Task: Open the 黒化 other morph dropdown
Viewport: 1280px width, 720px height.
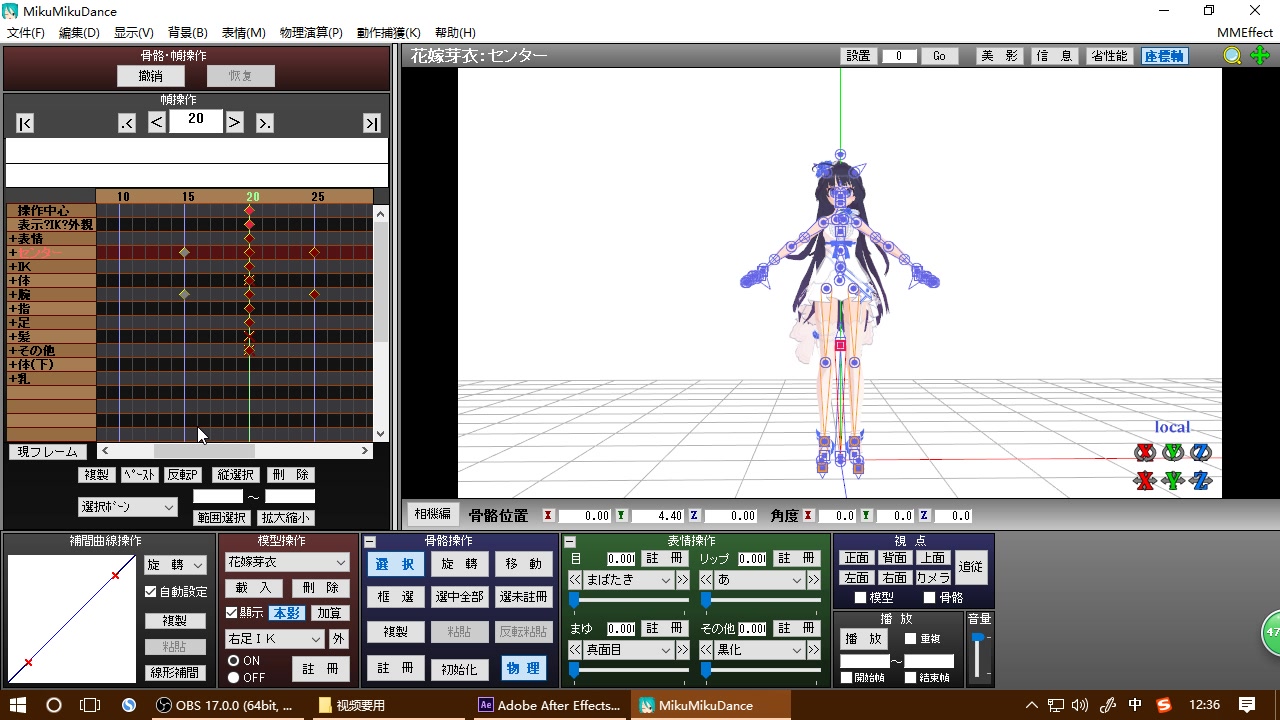Action: [x=759, y=650]
